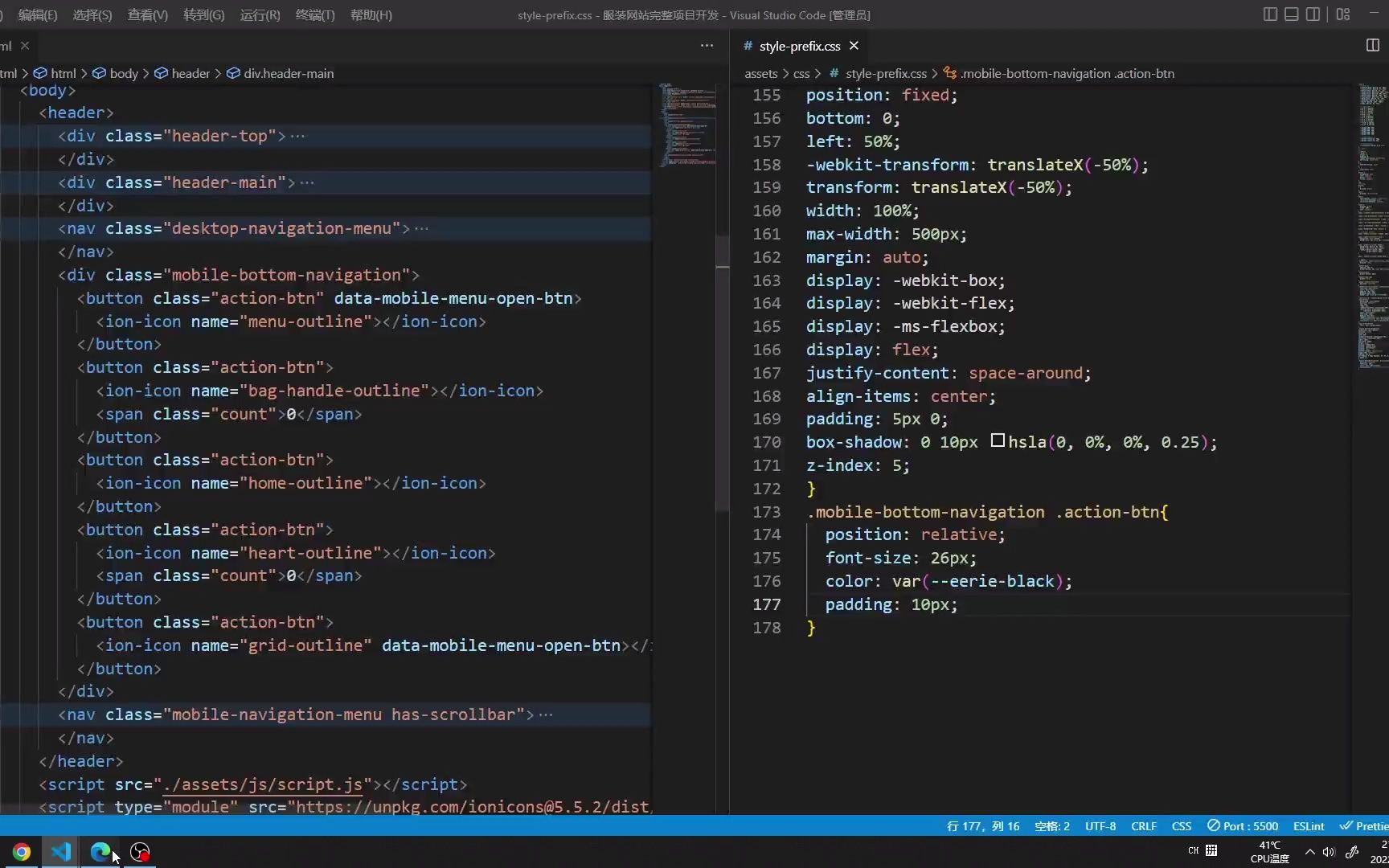Open the 查看(V) menu

coord(148,15)
